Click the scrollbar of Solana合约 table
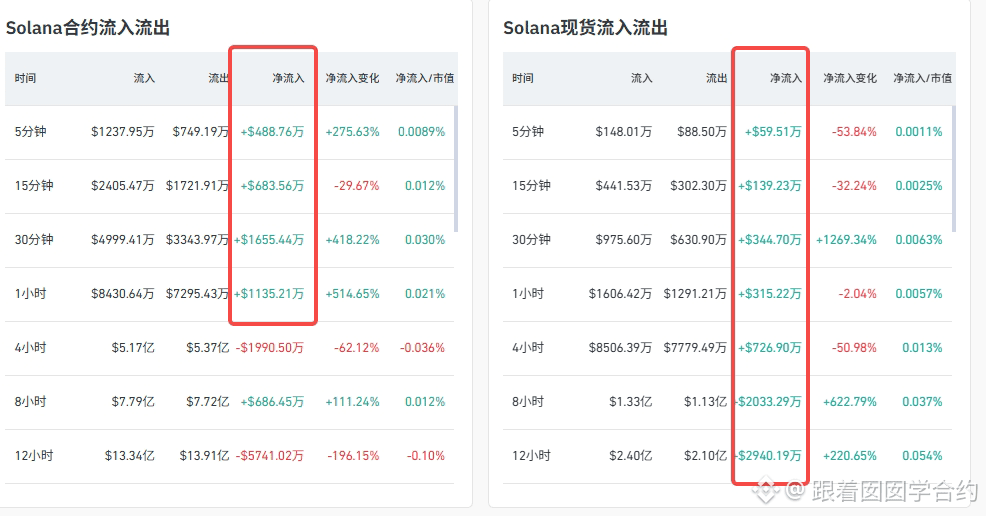The width and height of the screenshot is (986, 516). point(456,168)
